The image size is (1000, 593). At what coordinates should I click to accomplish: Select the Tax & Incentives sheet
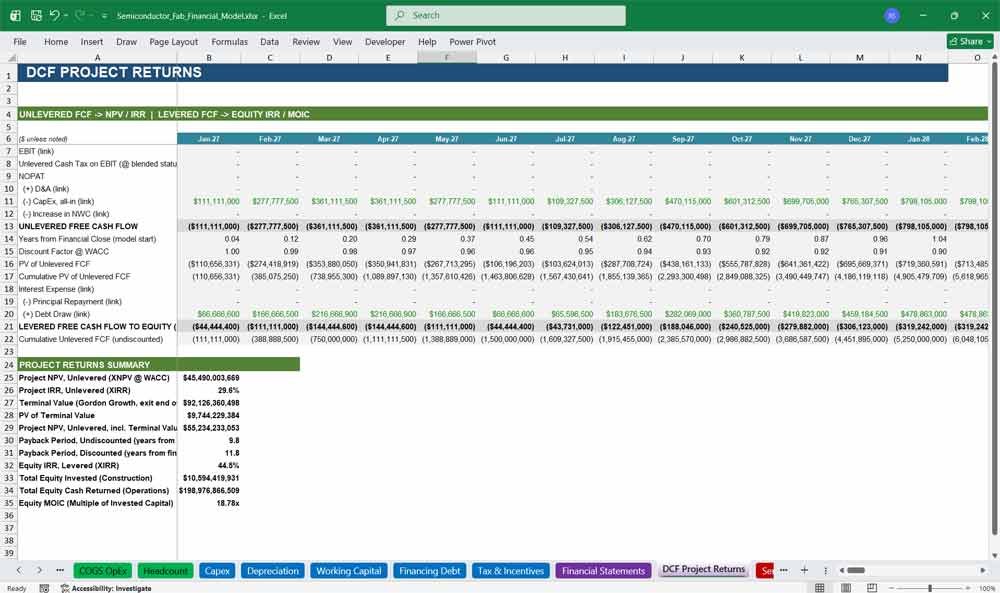510,571
